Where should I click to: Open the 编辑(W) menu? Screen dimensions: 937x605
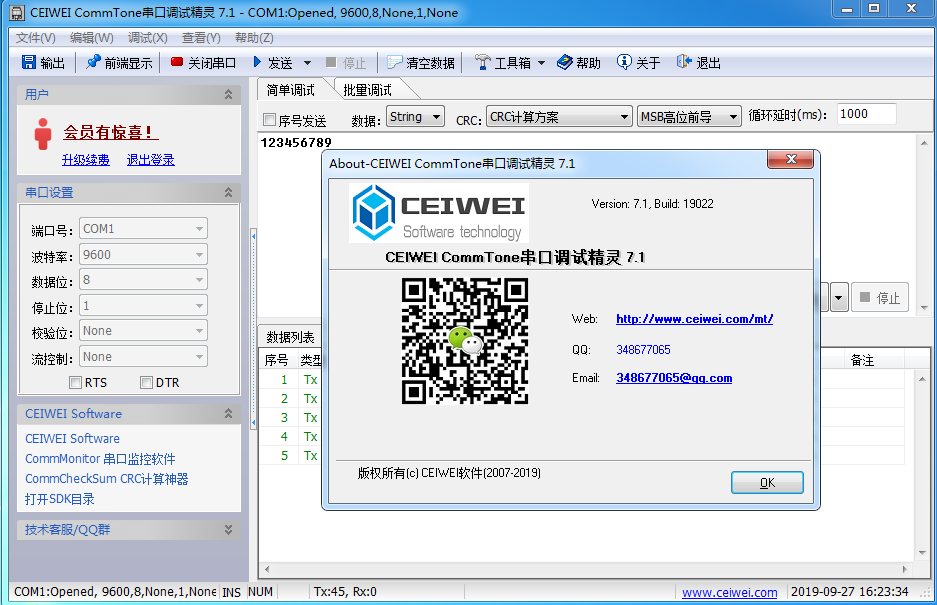pyautogui.click(x=91, y=38)
